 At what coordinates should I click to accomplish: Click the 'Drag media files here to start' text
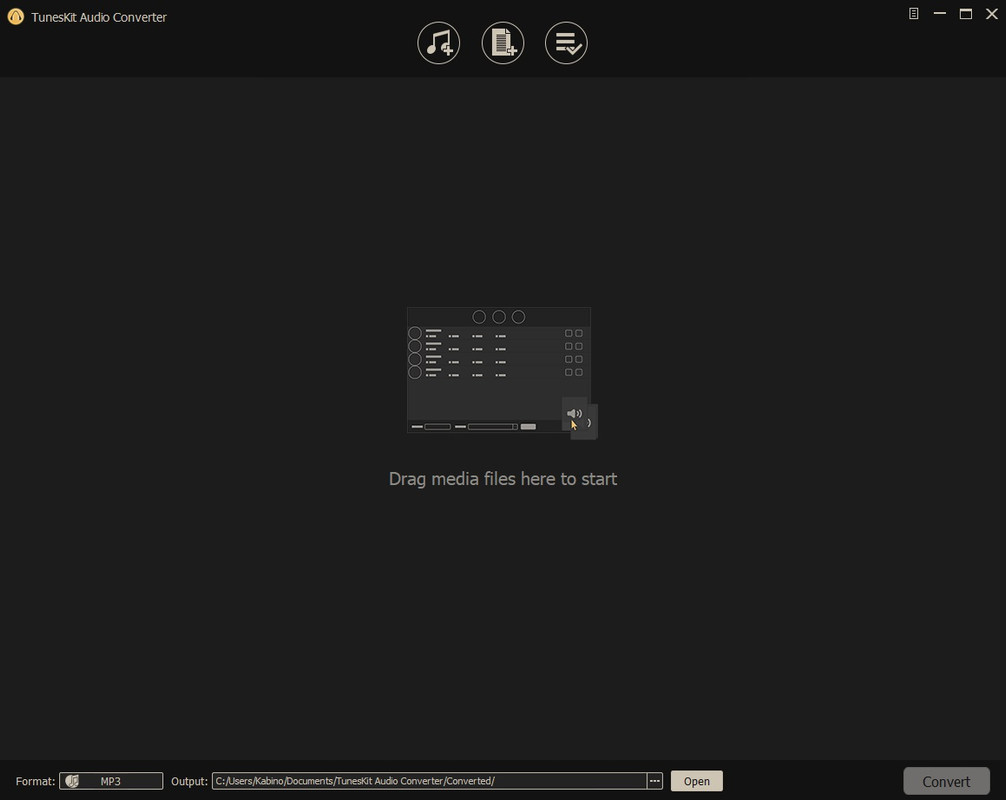[x=503, y=479]
